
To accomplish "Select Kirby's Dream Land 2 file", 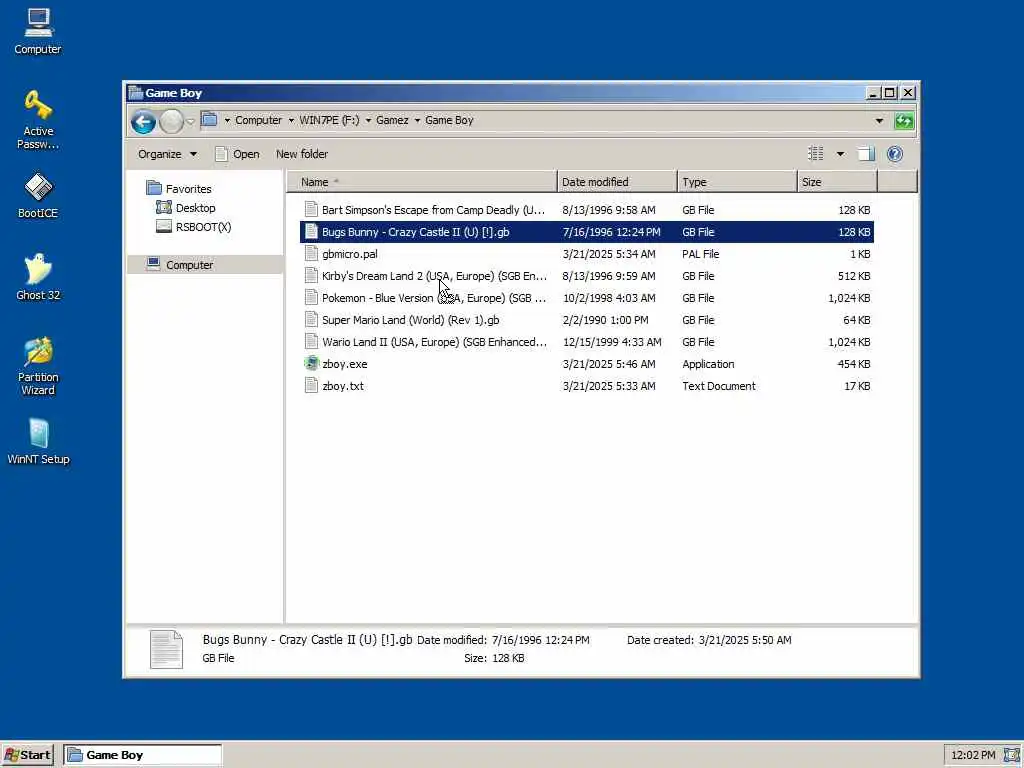I will point(586,276).
